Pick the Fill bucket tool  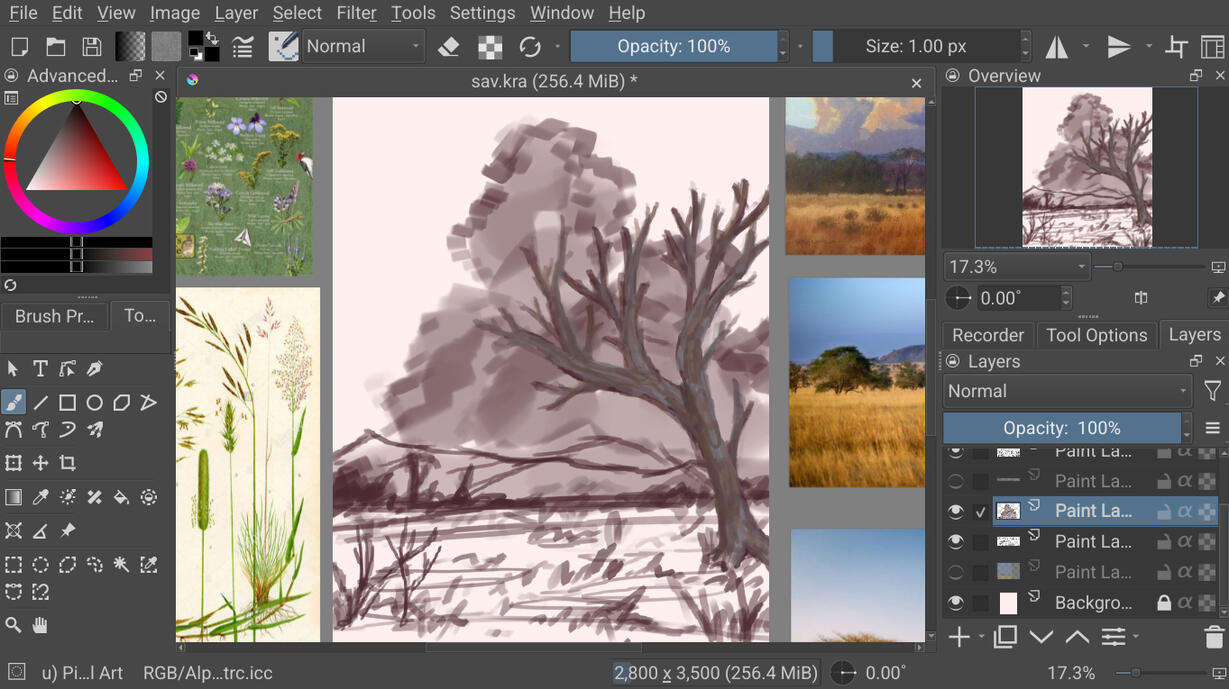[x=121, y=497]
